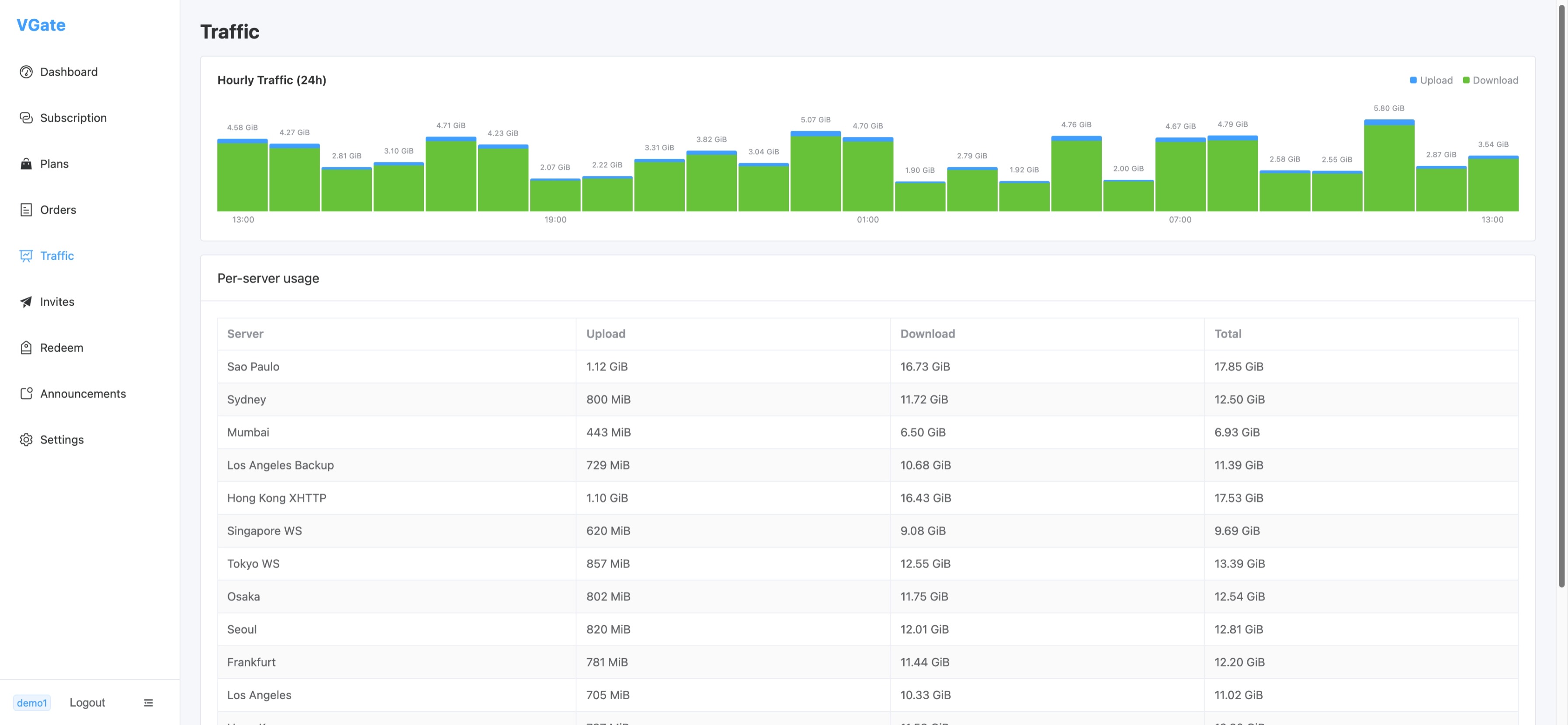Click the Redeem icon in sidebar
This screenshot has height=725, width=1568.
26,348
